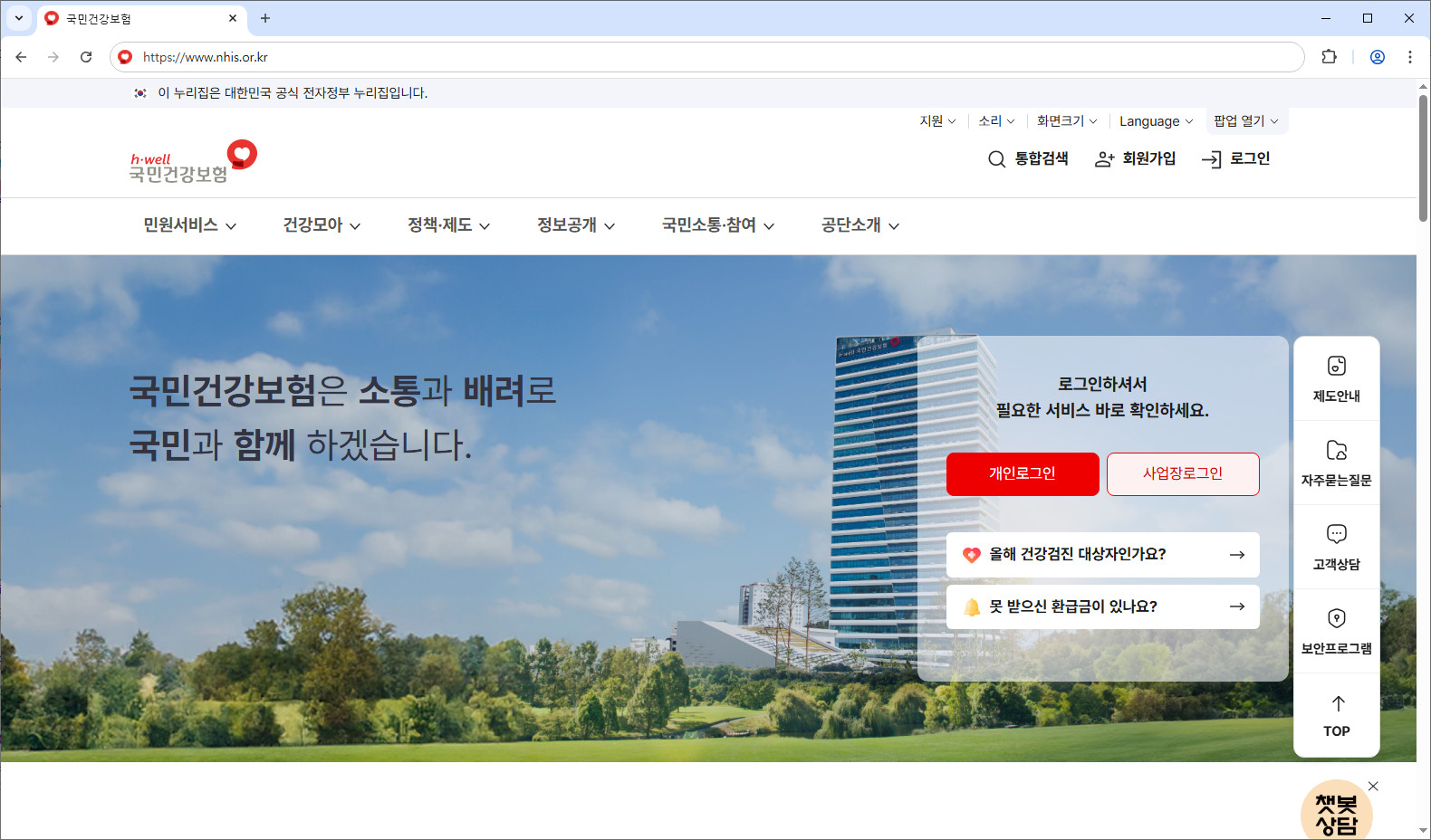Click the 사업장로그인 button
Viewport: 1431px width, 840px height.
pos(1183,474)
